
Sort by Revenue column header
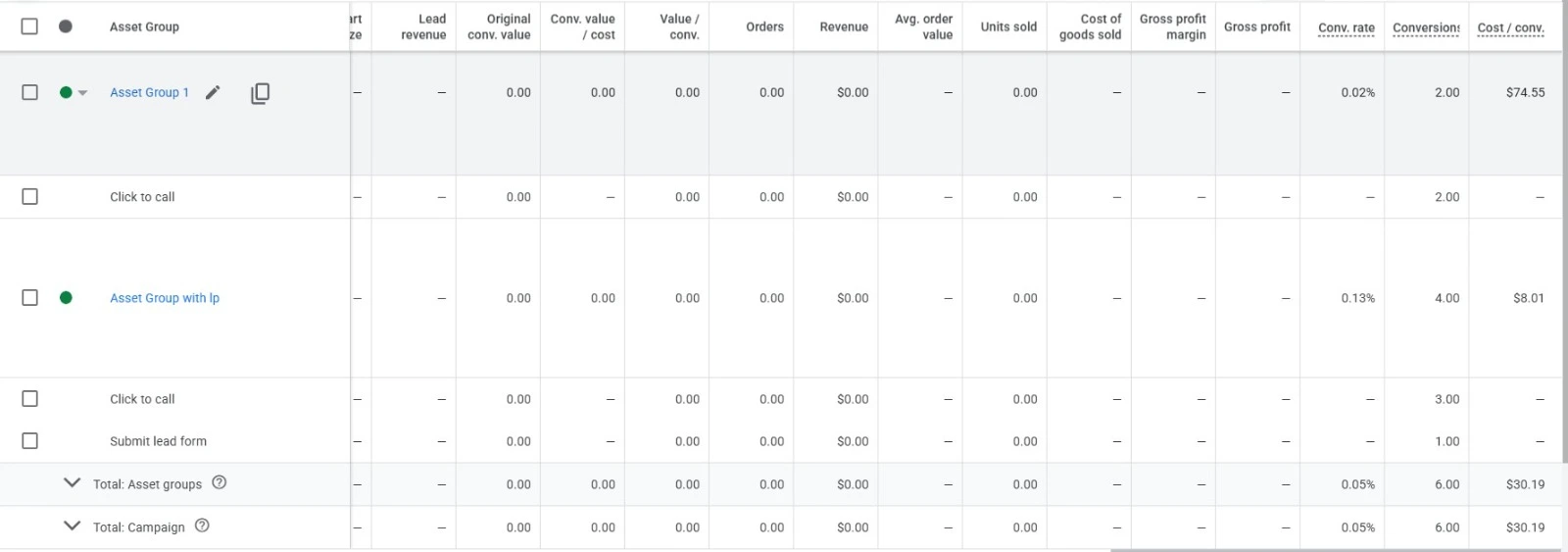pos(844,26)
